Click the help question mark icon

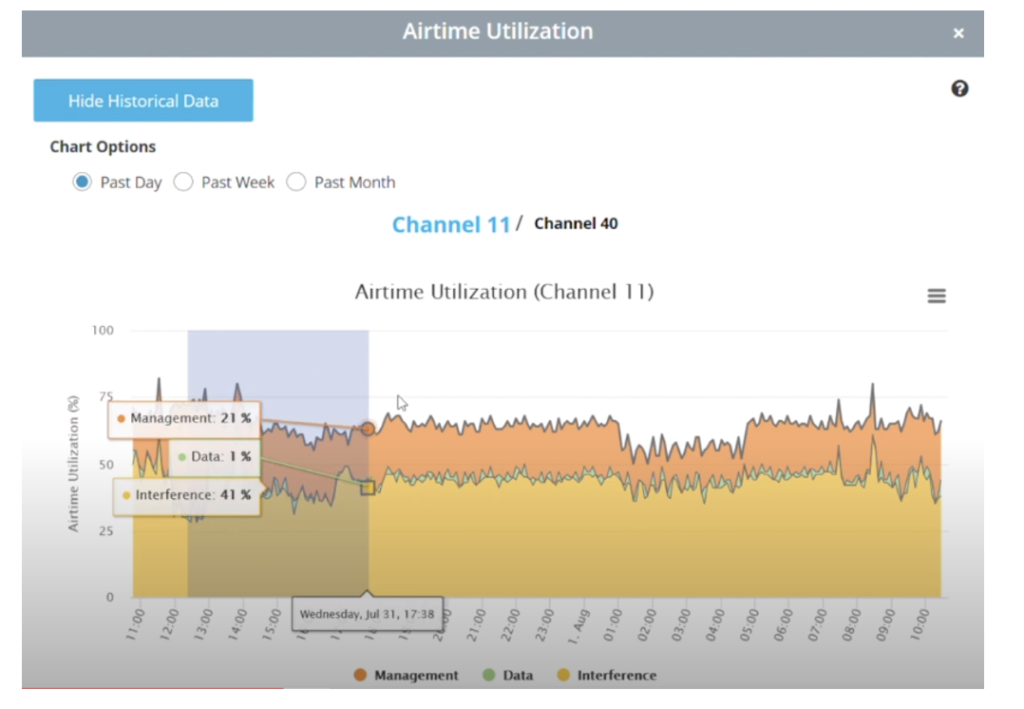(x=959, y=89)
